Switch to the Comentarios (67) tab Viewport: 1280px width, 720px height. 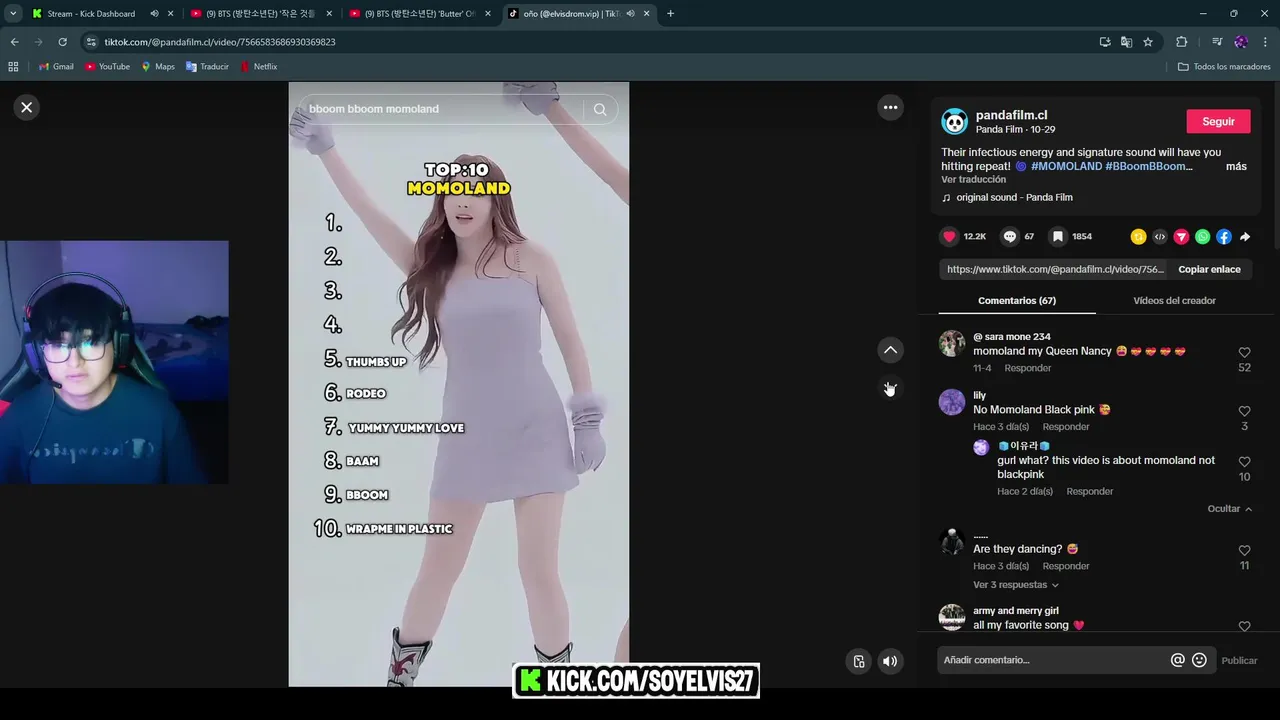point(1017,300)
